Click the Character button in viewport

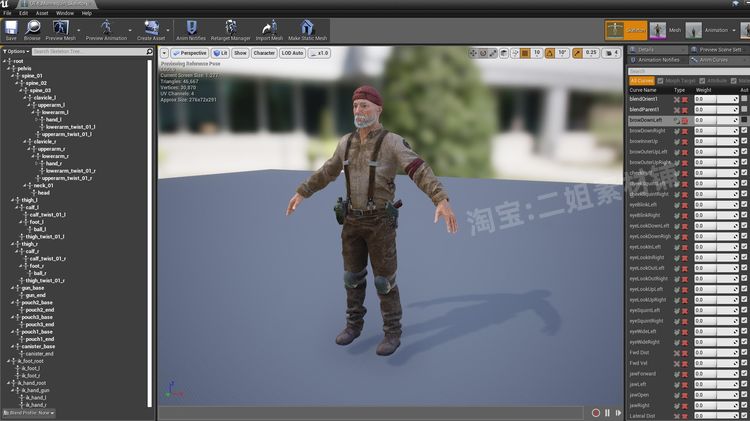264,53
